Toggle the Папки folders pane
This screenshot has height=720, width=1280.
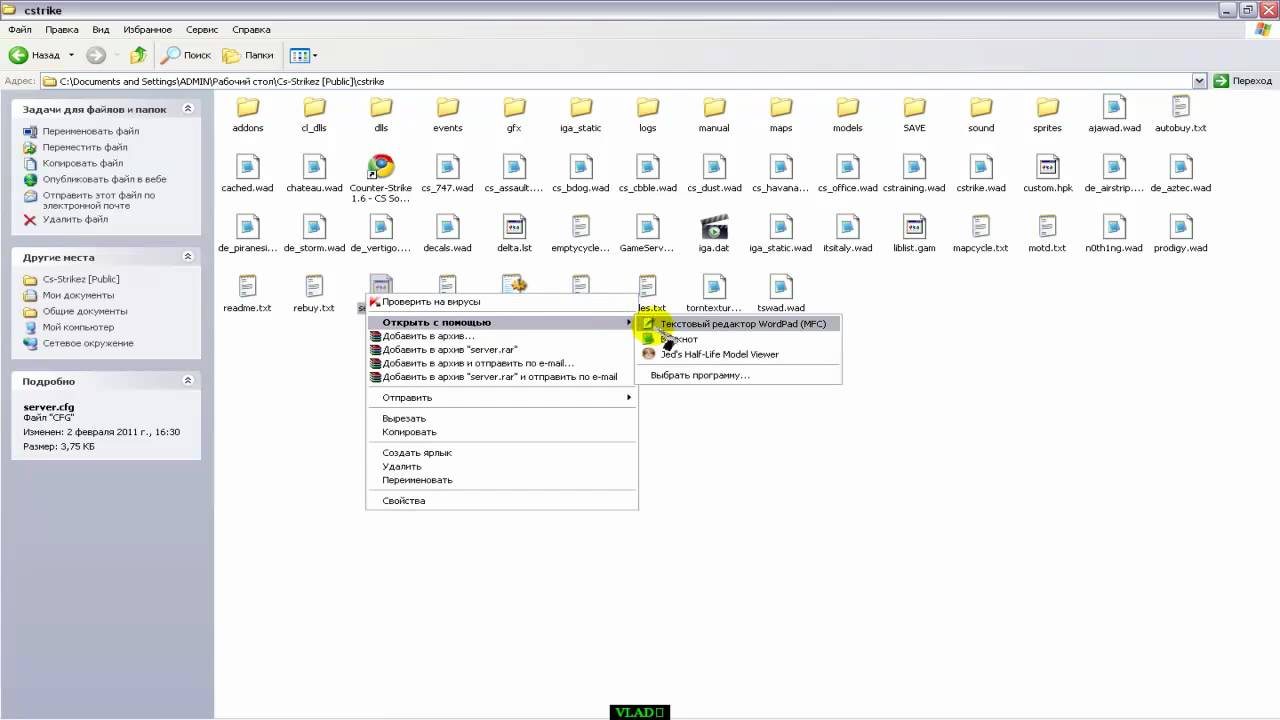tap(248, 55)
